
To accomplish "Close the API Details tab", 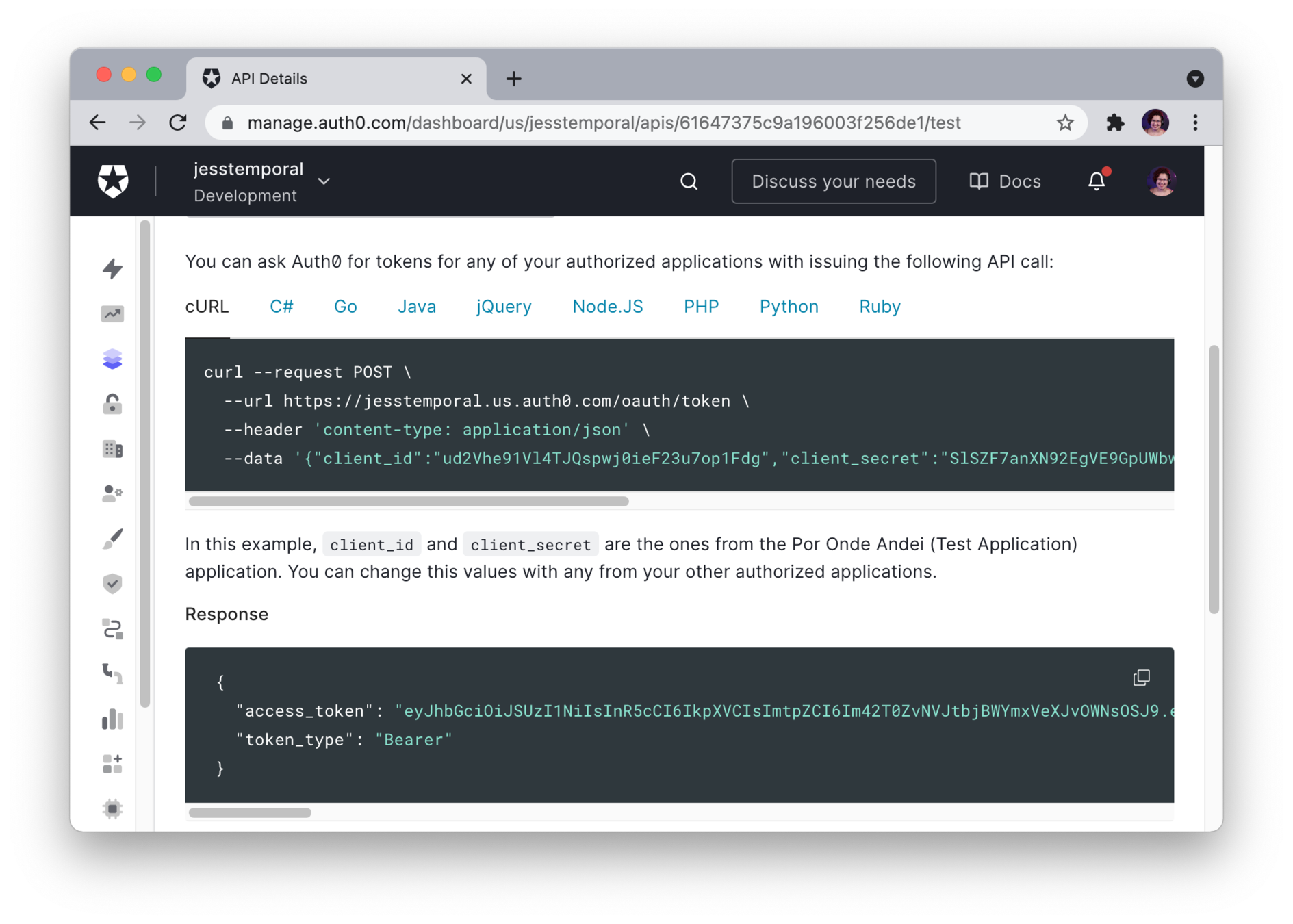I will (466, 79).
